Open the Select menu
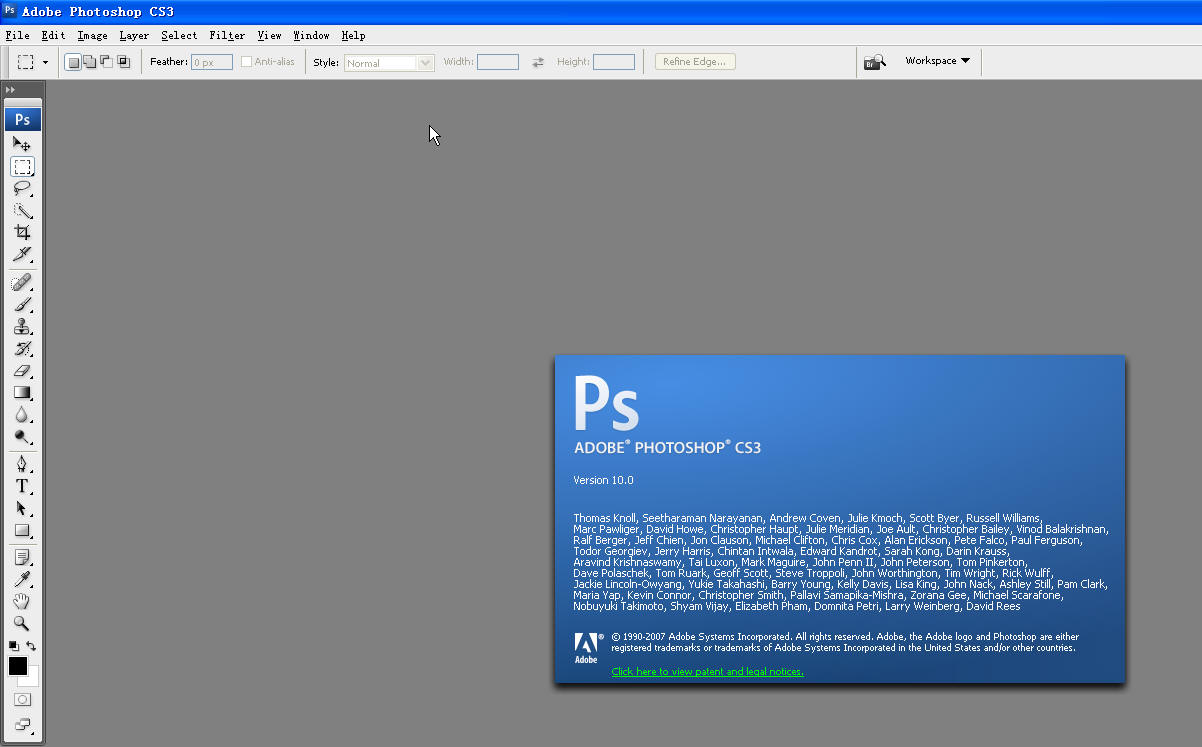1202x747 pixels. click(179, 36)
